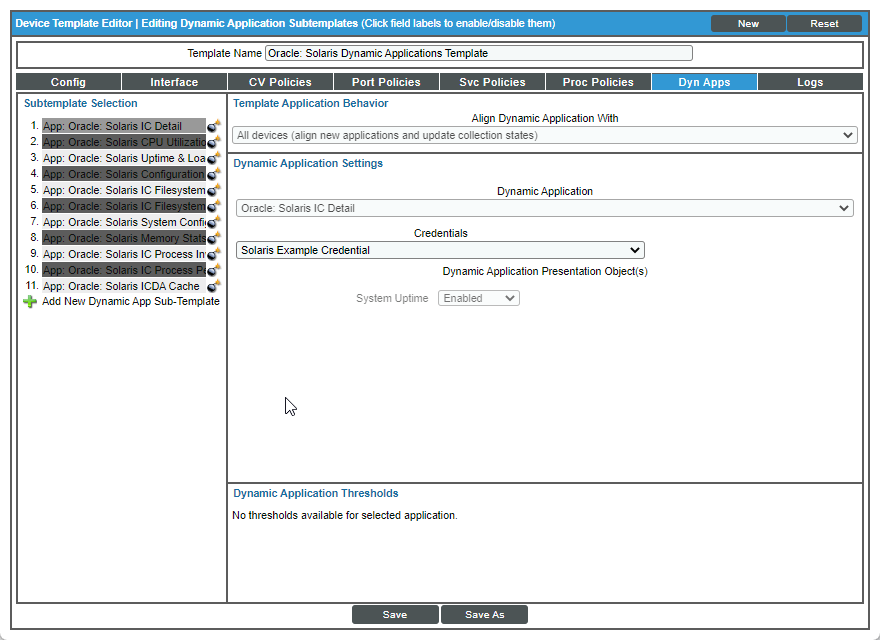Select subtemplate App: Oracle: Solaris System Config
880x640 pixels.
(124, 222)
